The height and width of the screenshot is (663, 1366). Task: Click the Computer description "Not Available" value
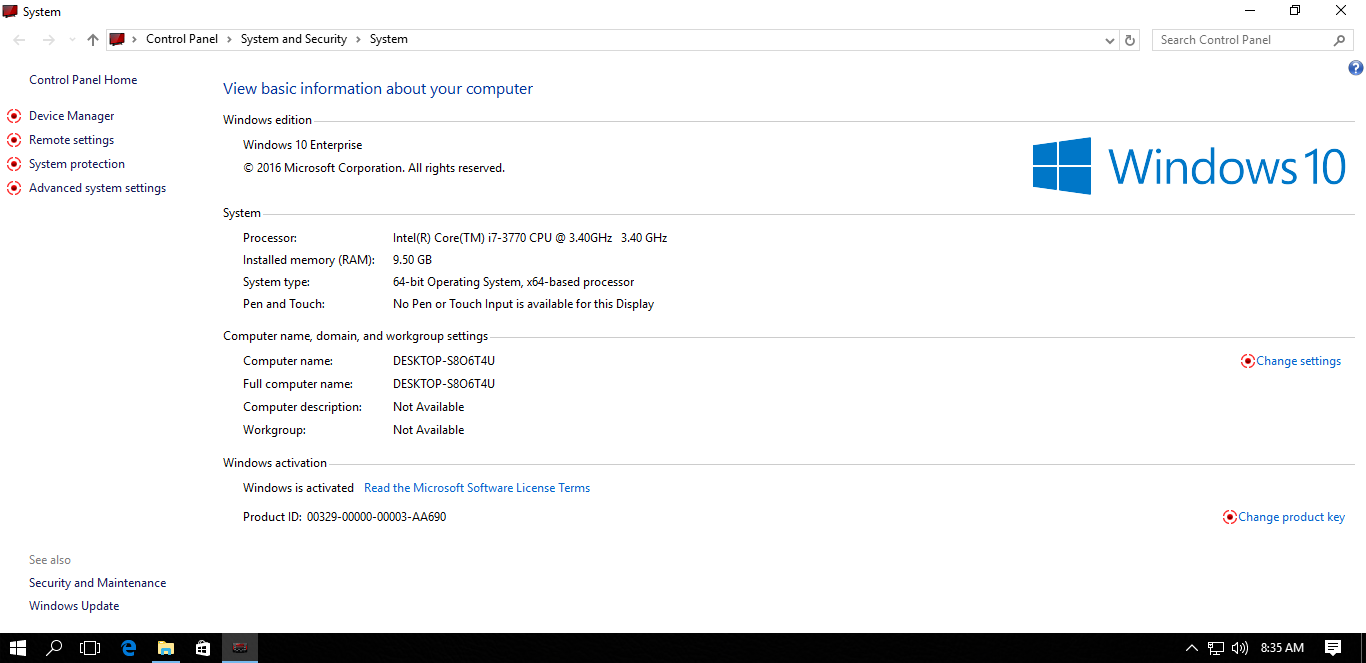429,407
